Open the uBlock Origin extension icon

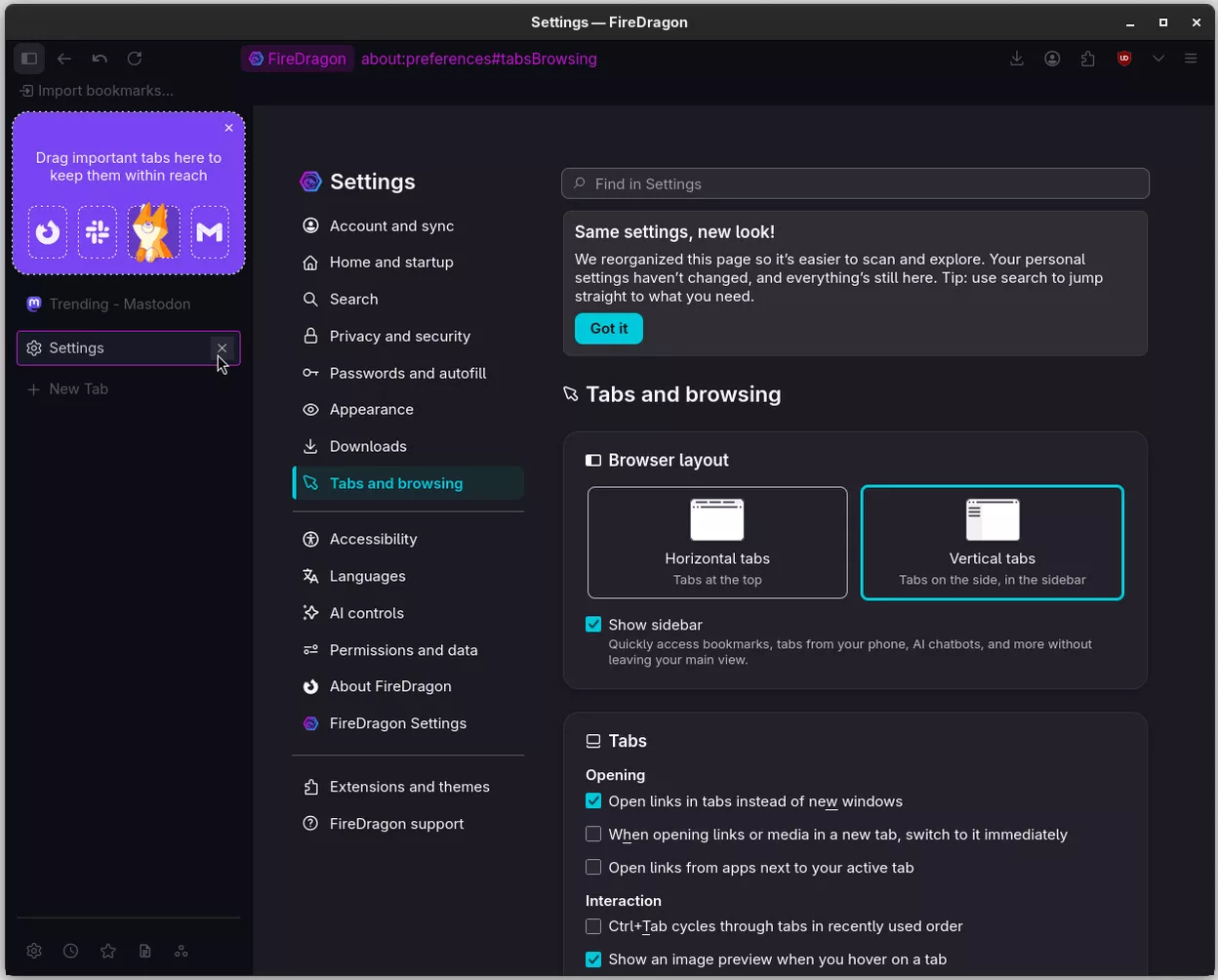click(1124, 59)
